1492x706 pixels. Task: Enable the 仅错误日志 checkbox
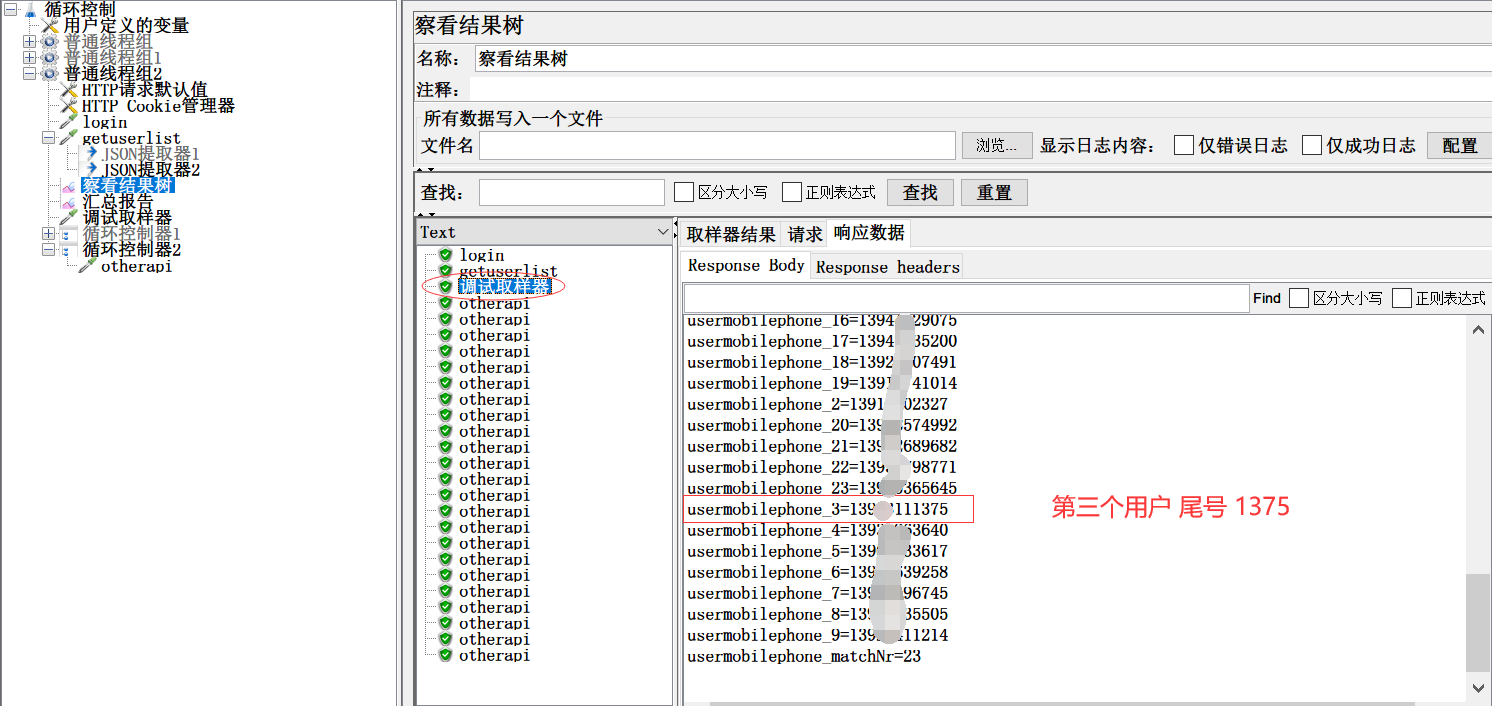click(x=1184, y=146)
